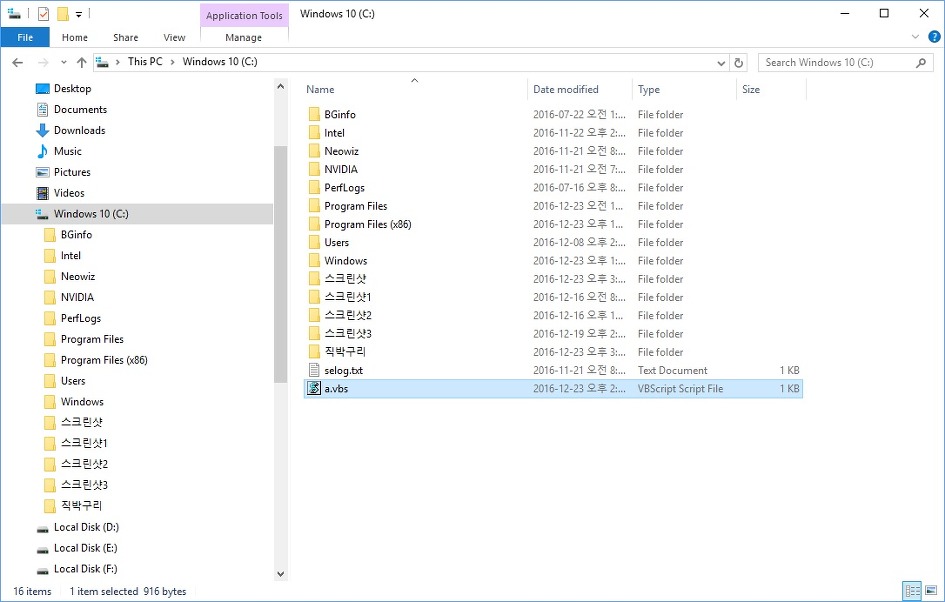Click the BGinfo folder icon in the file list
This screenshot has width=945, height=602.
pos(314,114)
